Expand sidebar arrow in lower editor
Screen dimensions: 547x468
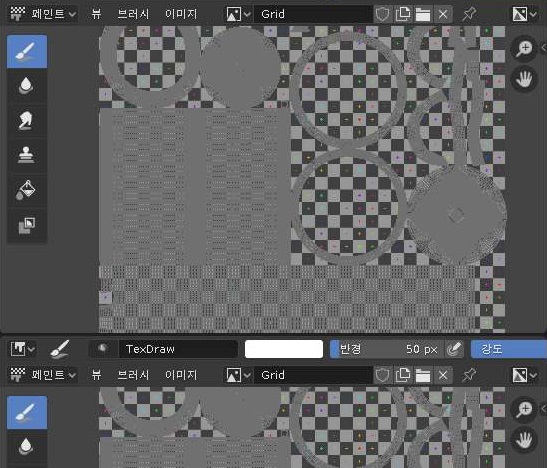pyautogui.click(x=544, y=408)
